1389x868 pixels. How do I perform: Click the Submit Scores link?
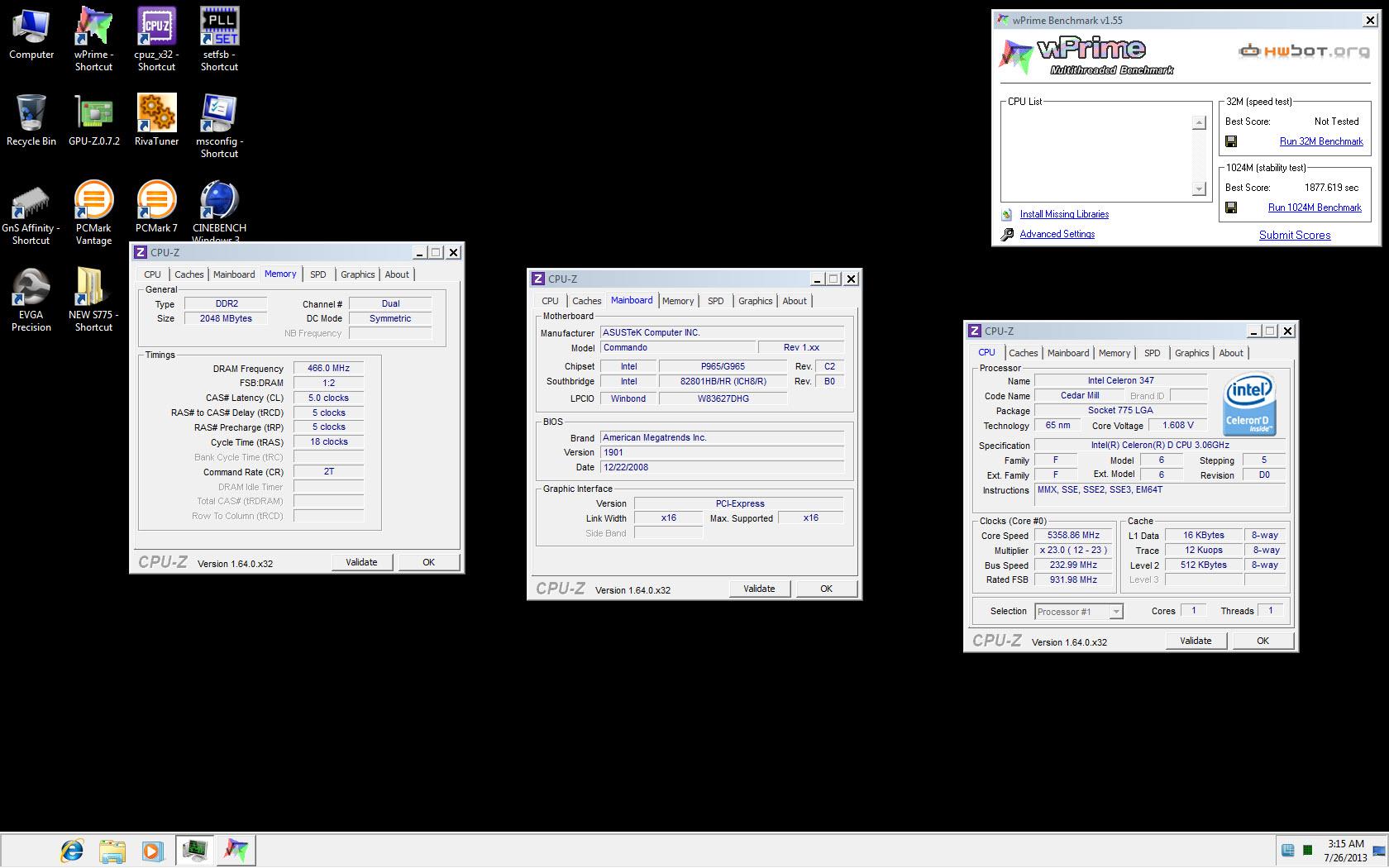(1295, 235)
